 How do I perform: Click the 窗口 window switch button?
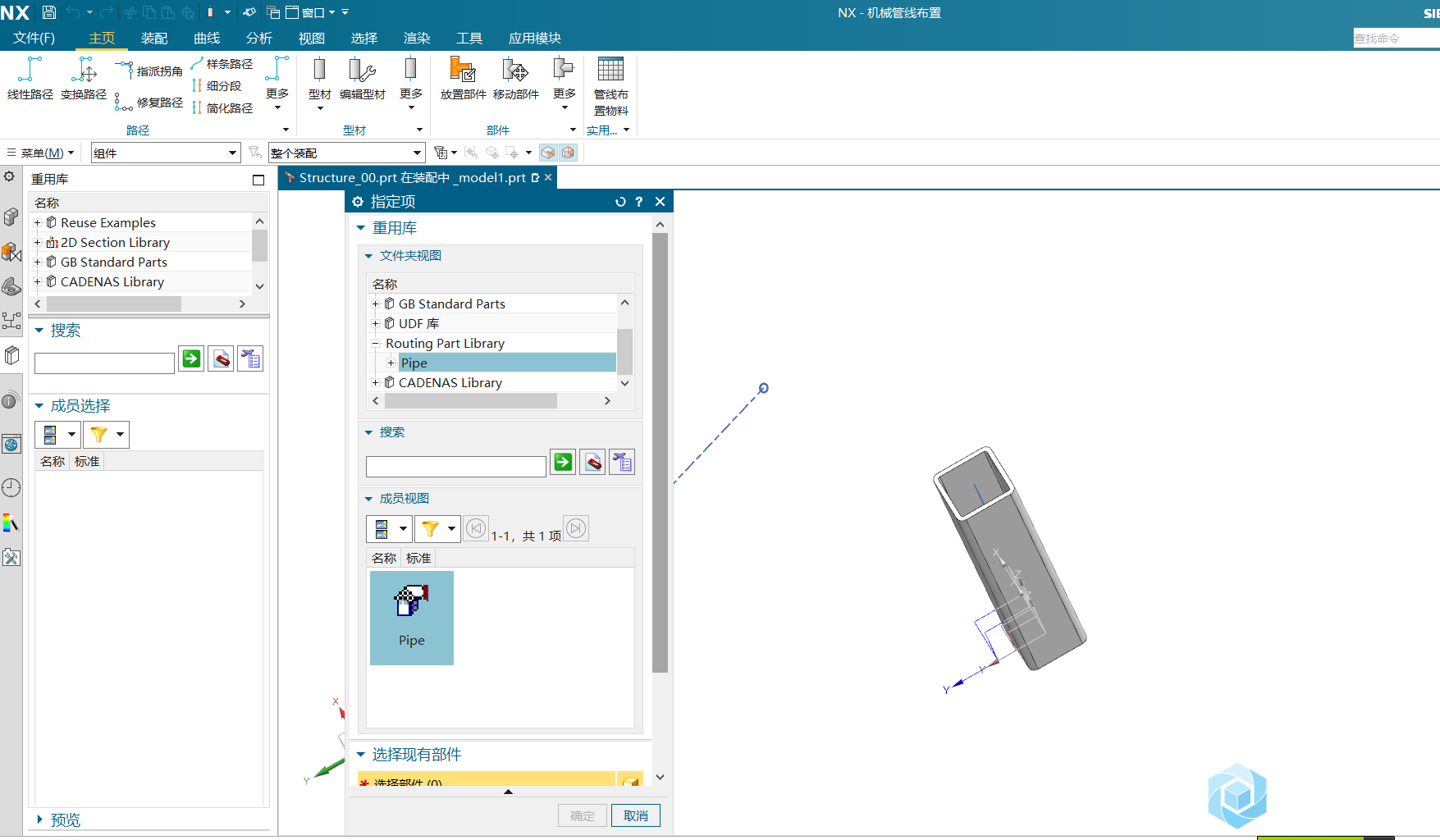click(x=311, y=12)
